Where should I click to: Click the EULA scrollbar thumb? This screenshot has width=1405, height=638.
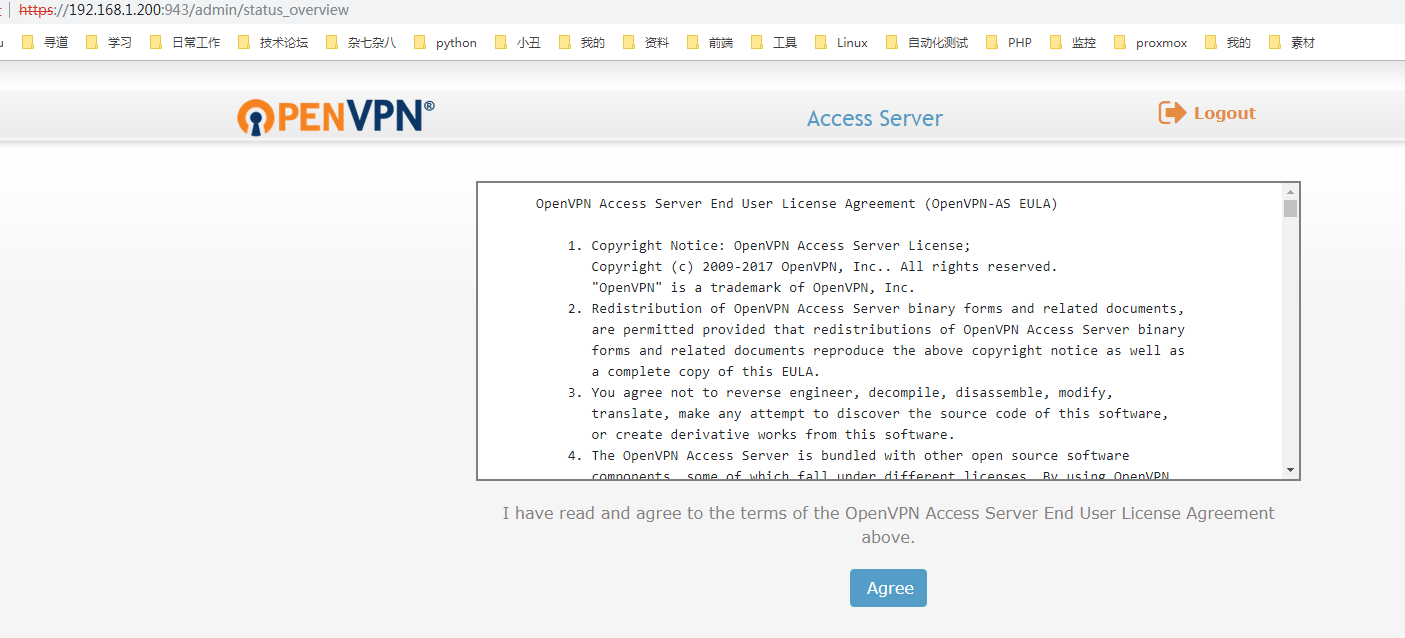1290,208
